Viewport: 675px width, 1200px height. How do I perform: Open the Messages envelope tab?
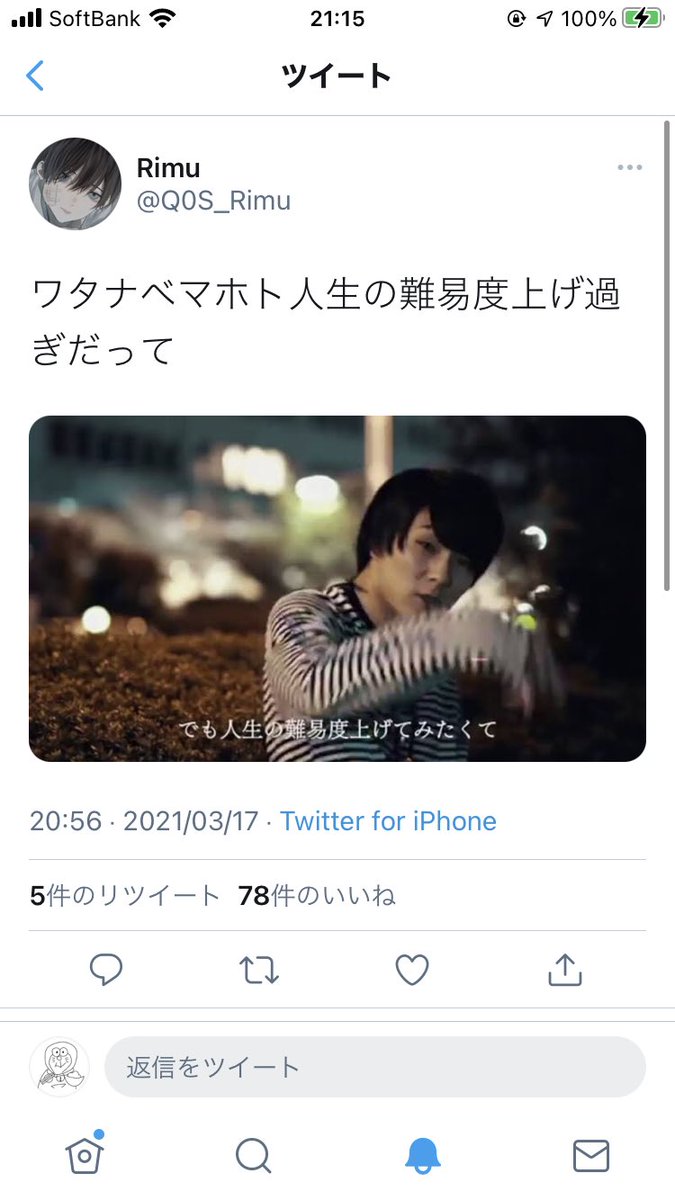click(x=591, y=1156)
